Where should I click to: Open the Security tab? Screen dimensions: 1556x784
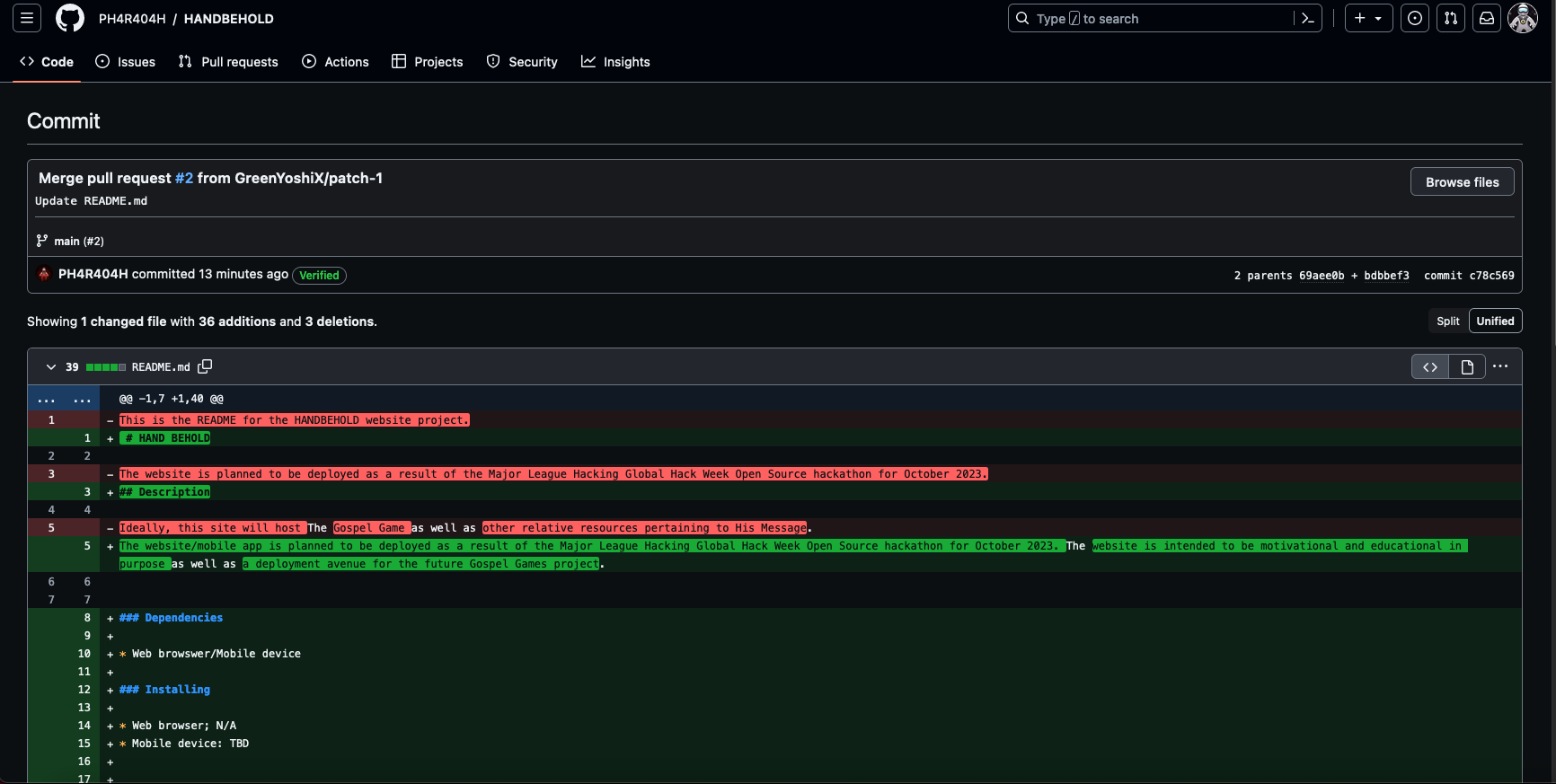[x=522, y=62]
